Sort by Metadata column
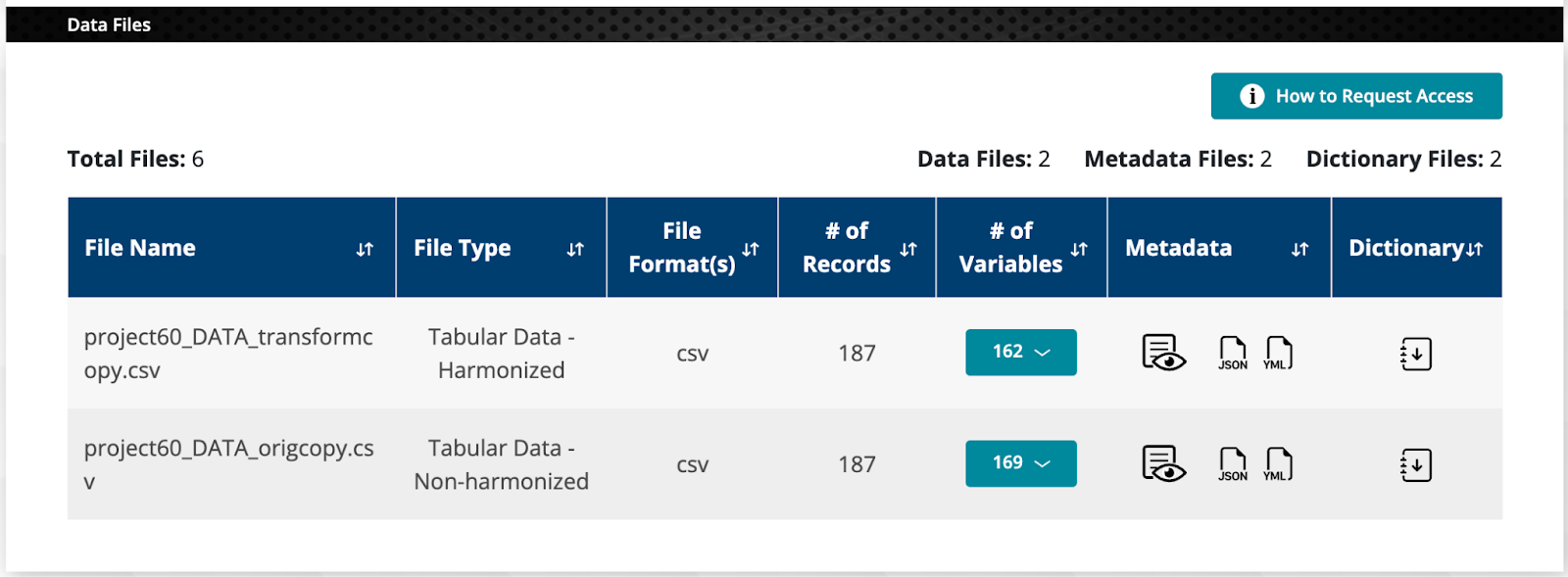1568x577 pixels. coord(1299,250)
